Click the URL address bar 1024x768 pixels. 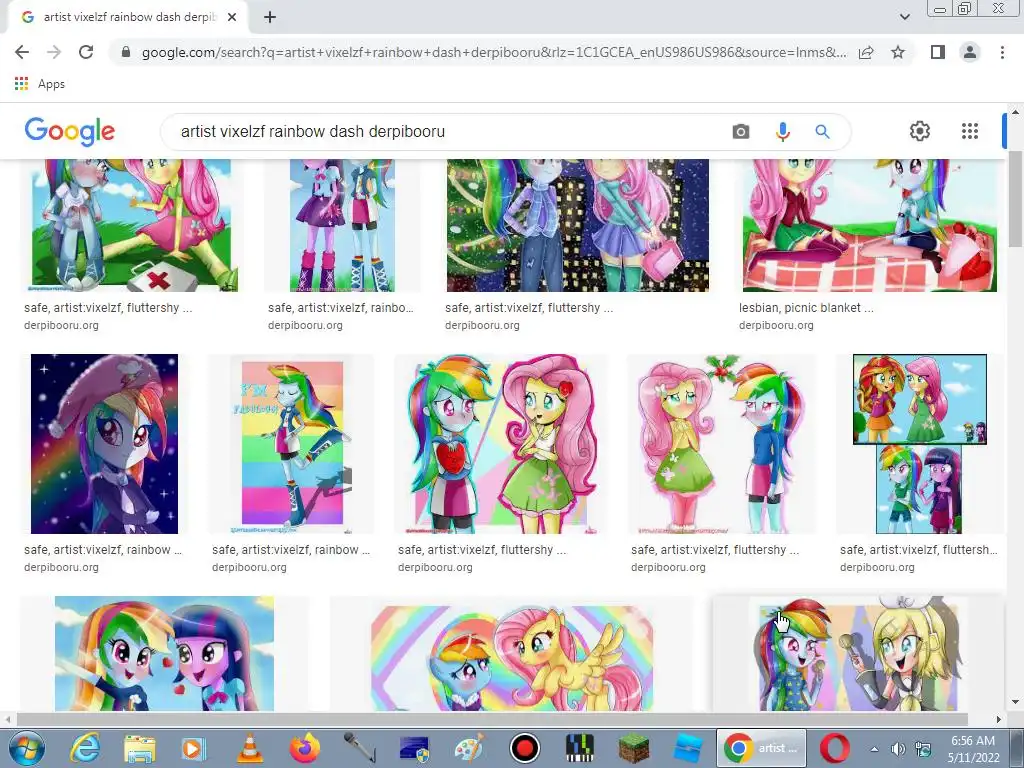click(494, 52)
